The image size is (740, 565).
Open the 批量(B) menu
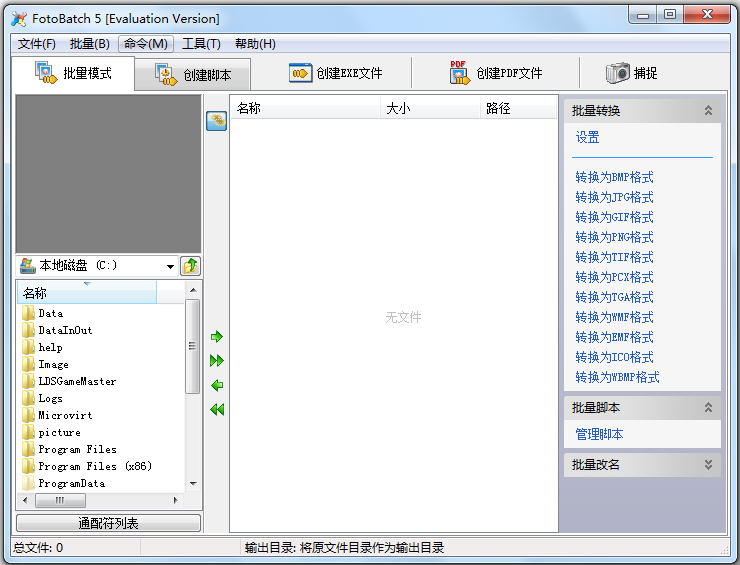point(90,44)
